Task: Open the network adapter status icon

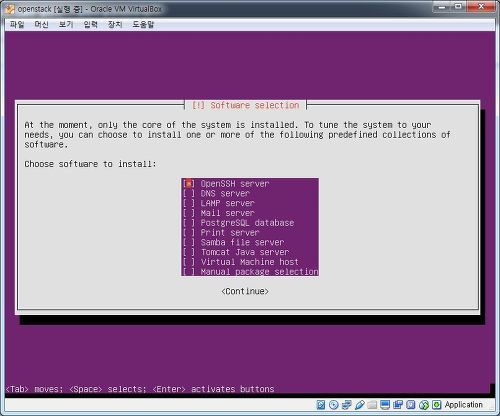Action: point(347,405)
